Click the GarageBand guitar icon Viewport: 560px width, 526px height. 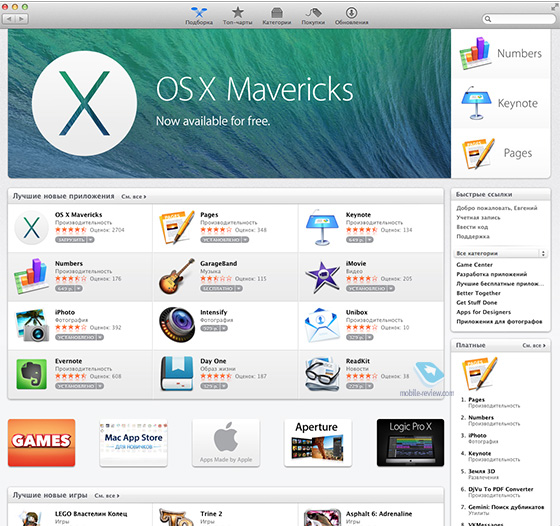click(177, 276)
